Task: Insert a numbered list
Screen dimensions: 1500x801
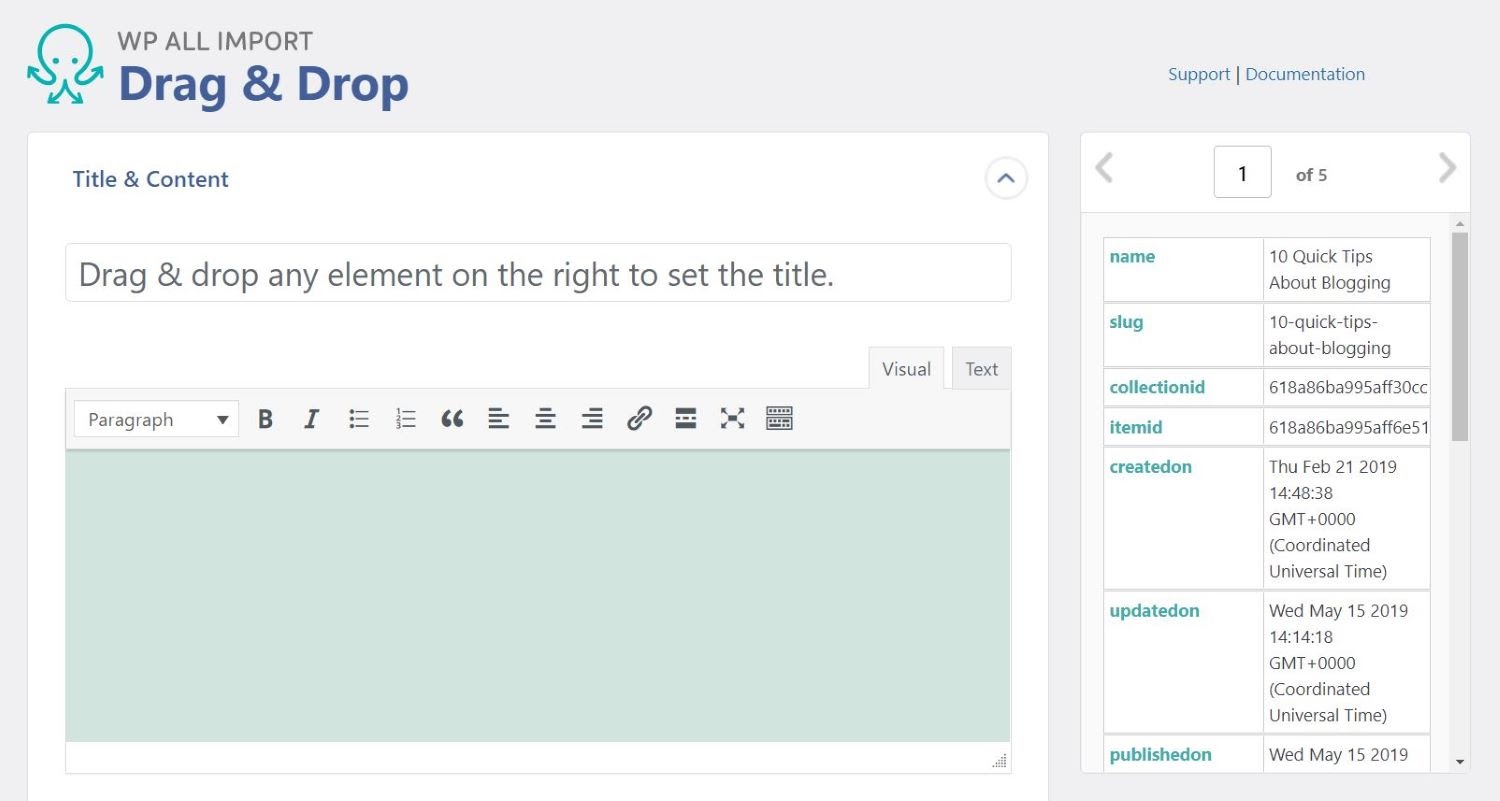Action: click(405, 419)
